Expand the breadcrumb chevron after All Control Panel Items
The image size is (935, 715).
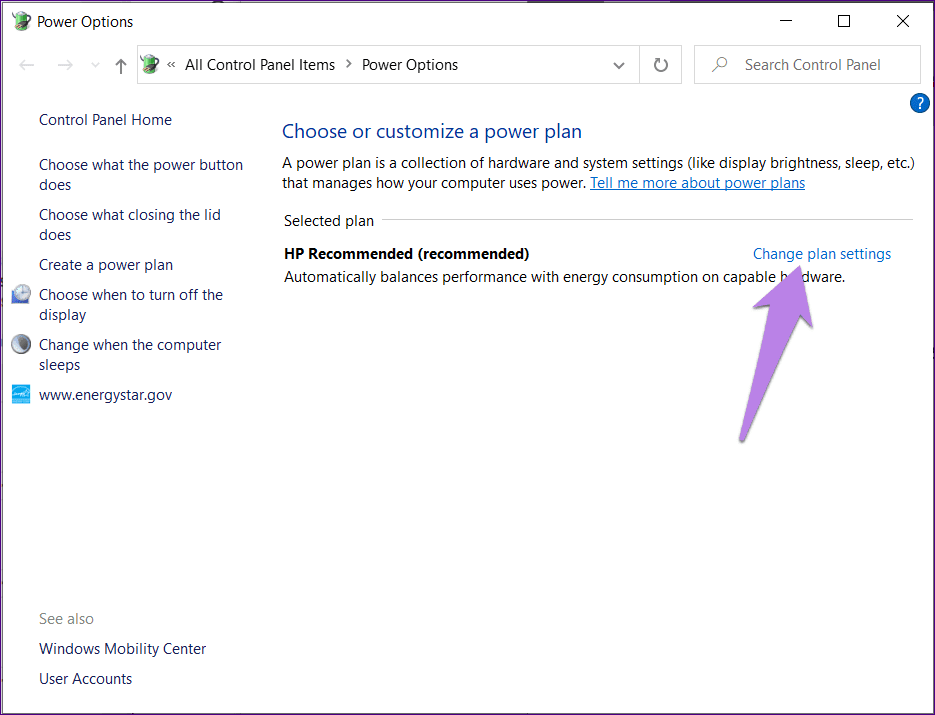click(349, 64)
